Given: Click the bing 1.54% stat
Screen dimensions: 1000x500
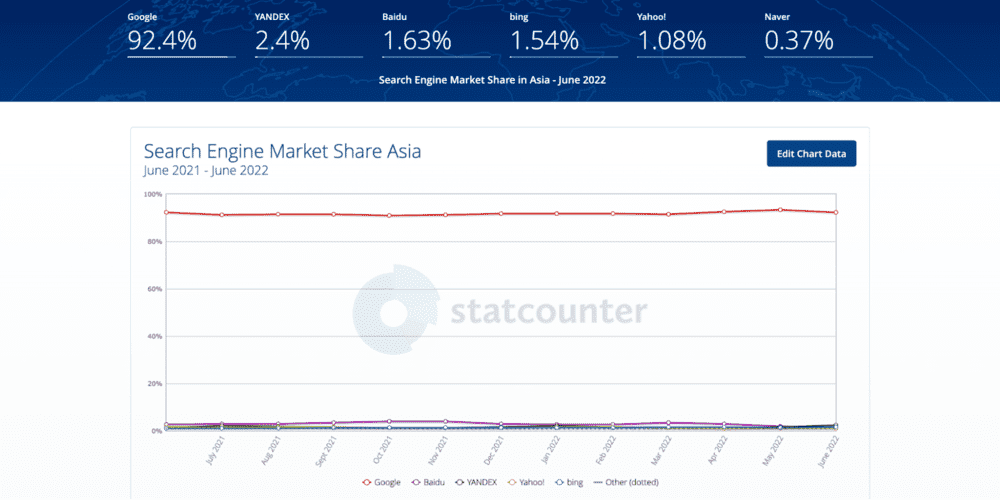Looking at the screenshot, I should (x=545, y=40).
